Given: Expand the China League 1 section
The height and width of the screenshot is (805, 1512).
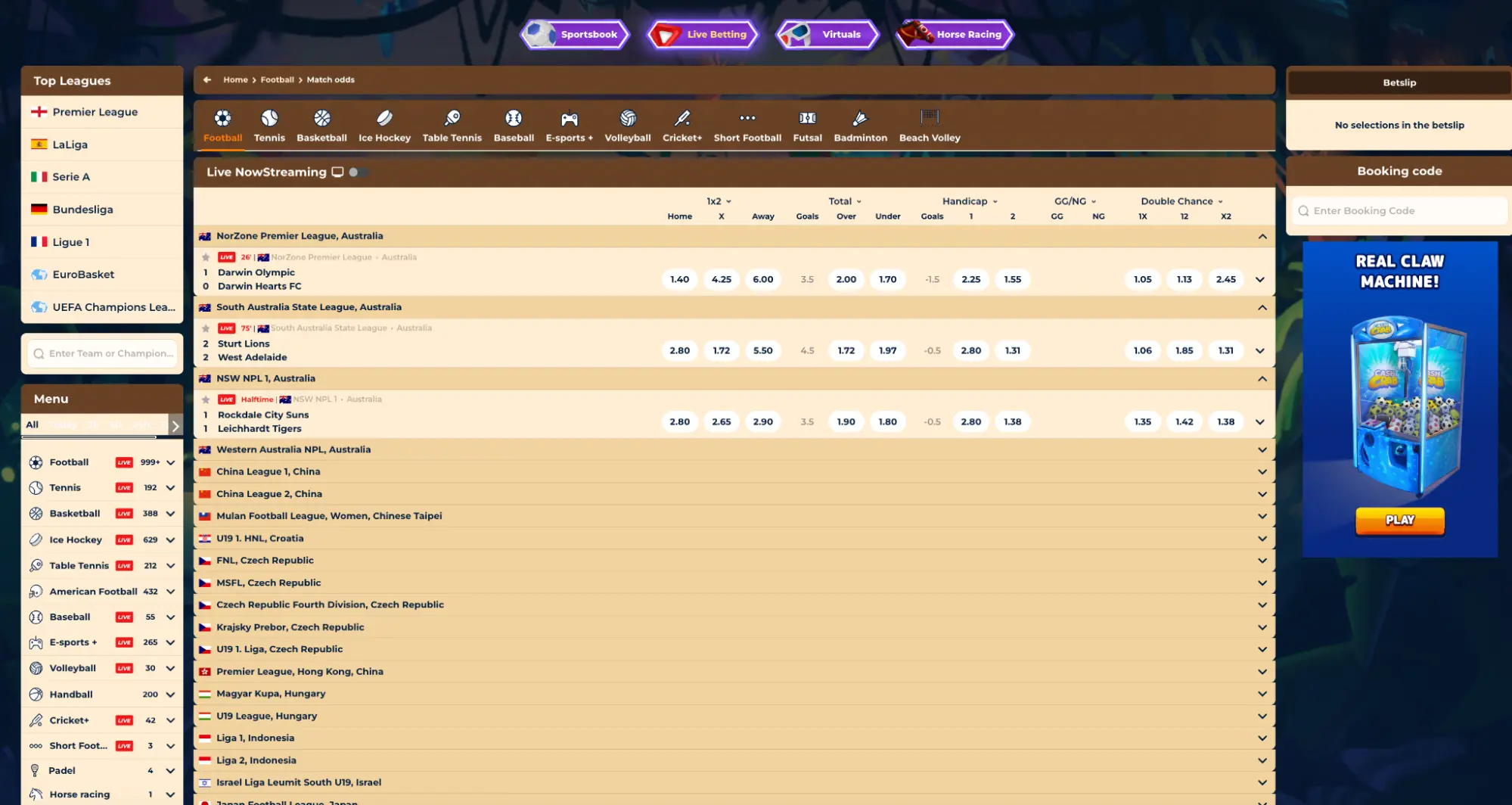Looking at the screenshot, I should 1261,471.
